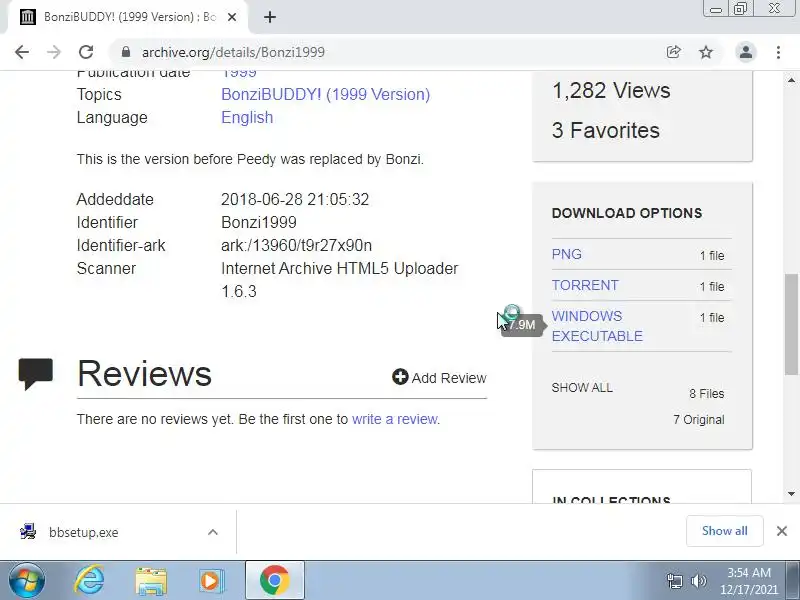The width and height of the screenshot is (800, 600).
Task: Click the plus icon beside Add Review
Action: (x=400, y=377)
